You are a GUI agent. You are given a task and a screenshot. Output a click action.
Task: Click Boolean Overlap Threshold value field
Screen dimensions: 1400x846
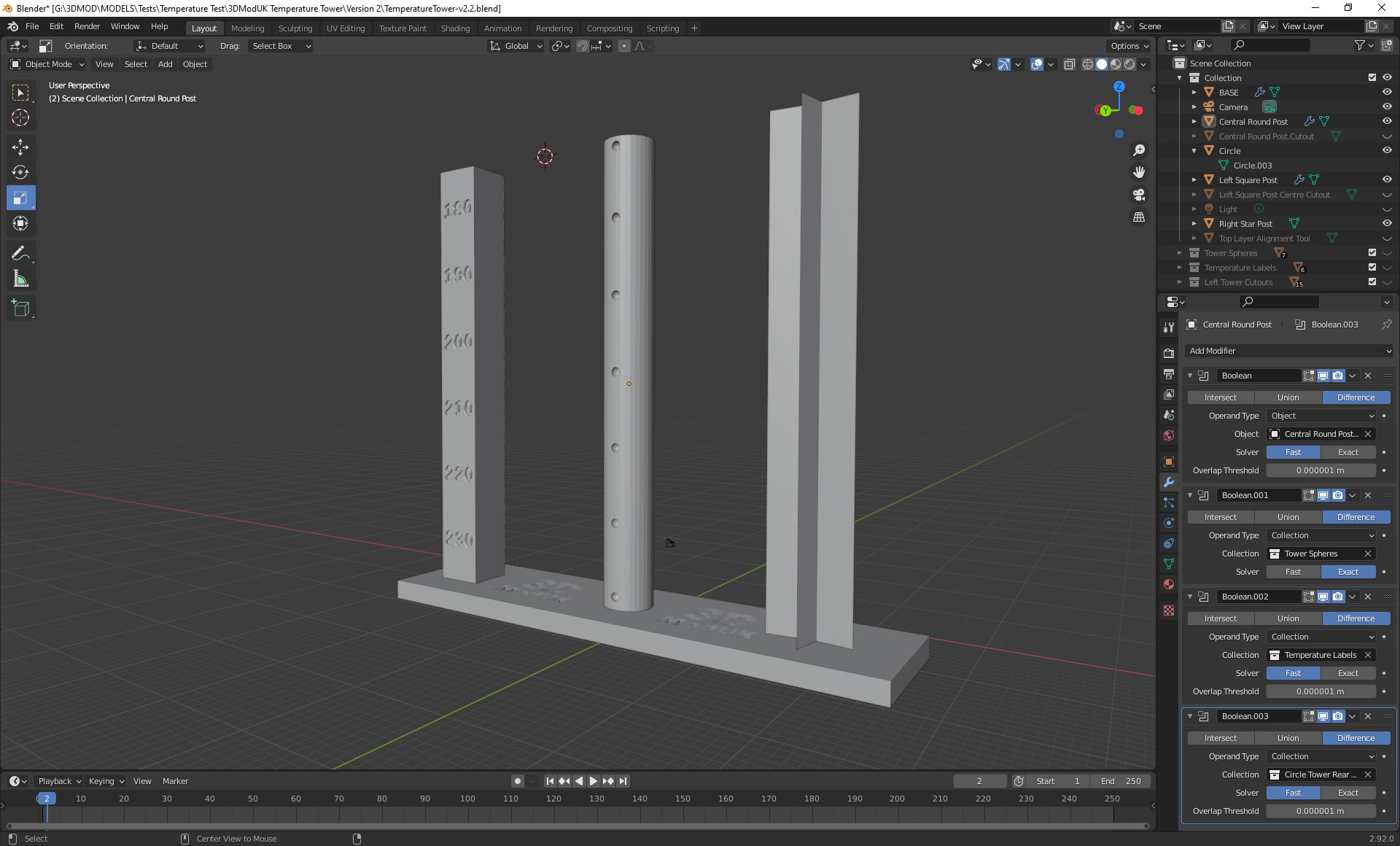click(1320, 470)
